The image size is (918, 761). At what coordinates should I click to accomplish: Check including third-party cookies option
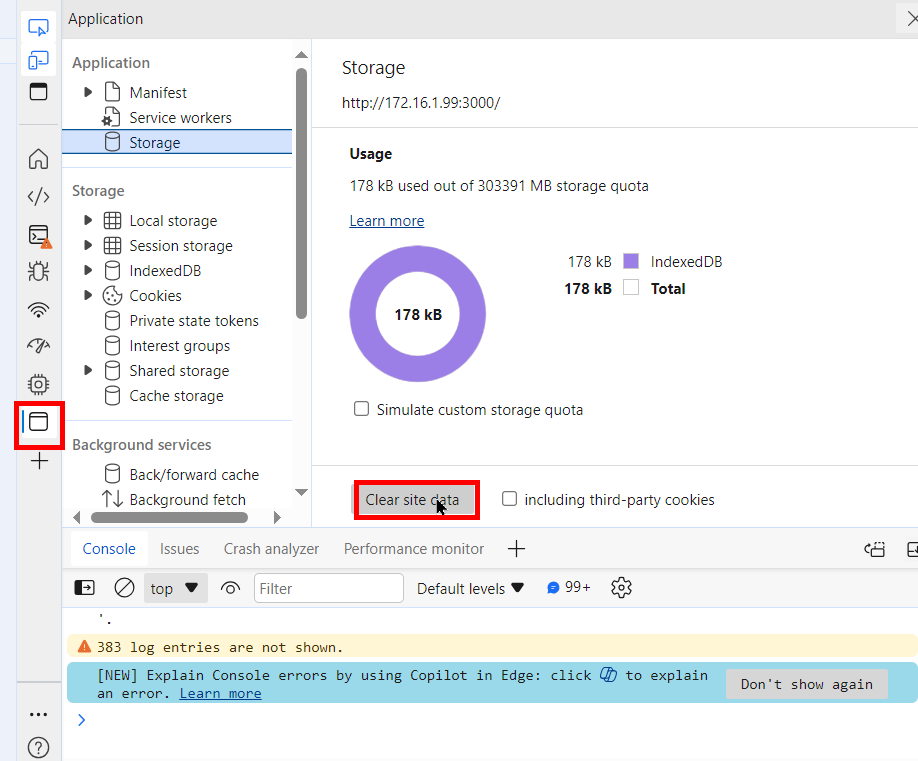(x=509, y=499)
